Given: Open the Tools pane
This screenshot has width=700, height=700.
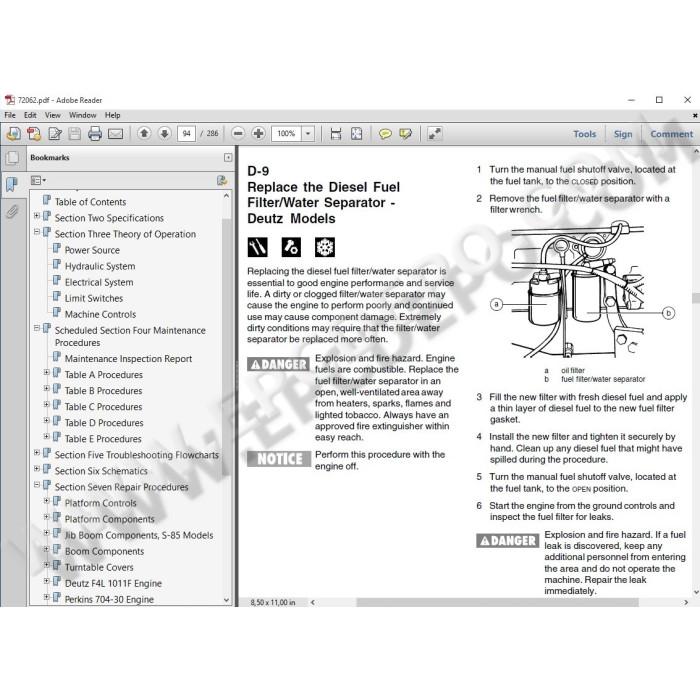Looking at the screenshot, I should (x=584, y=134).
